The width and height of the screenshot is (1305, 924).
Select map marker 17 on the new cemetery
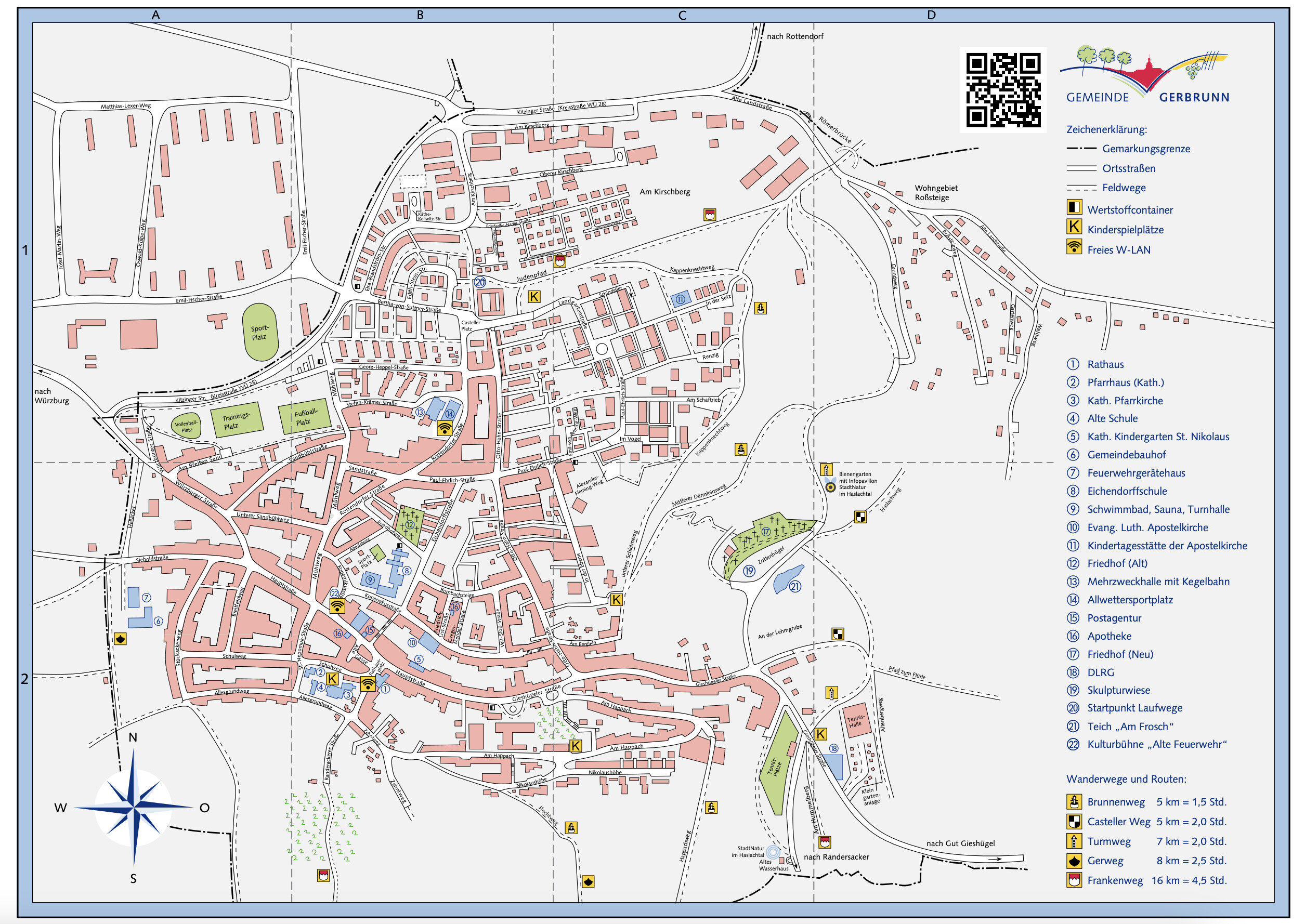765,532
